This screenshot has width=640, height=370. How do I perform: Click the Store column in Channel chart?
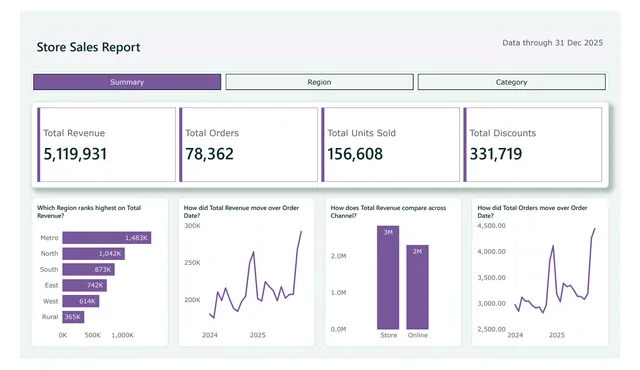[388, 277]
